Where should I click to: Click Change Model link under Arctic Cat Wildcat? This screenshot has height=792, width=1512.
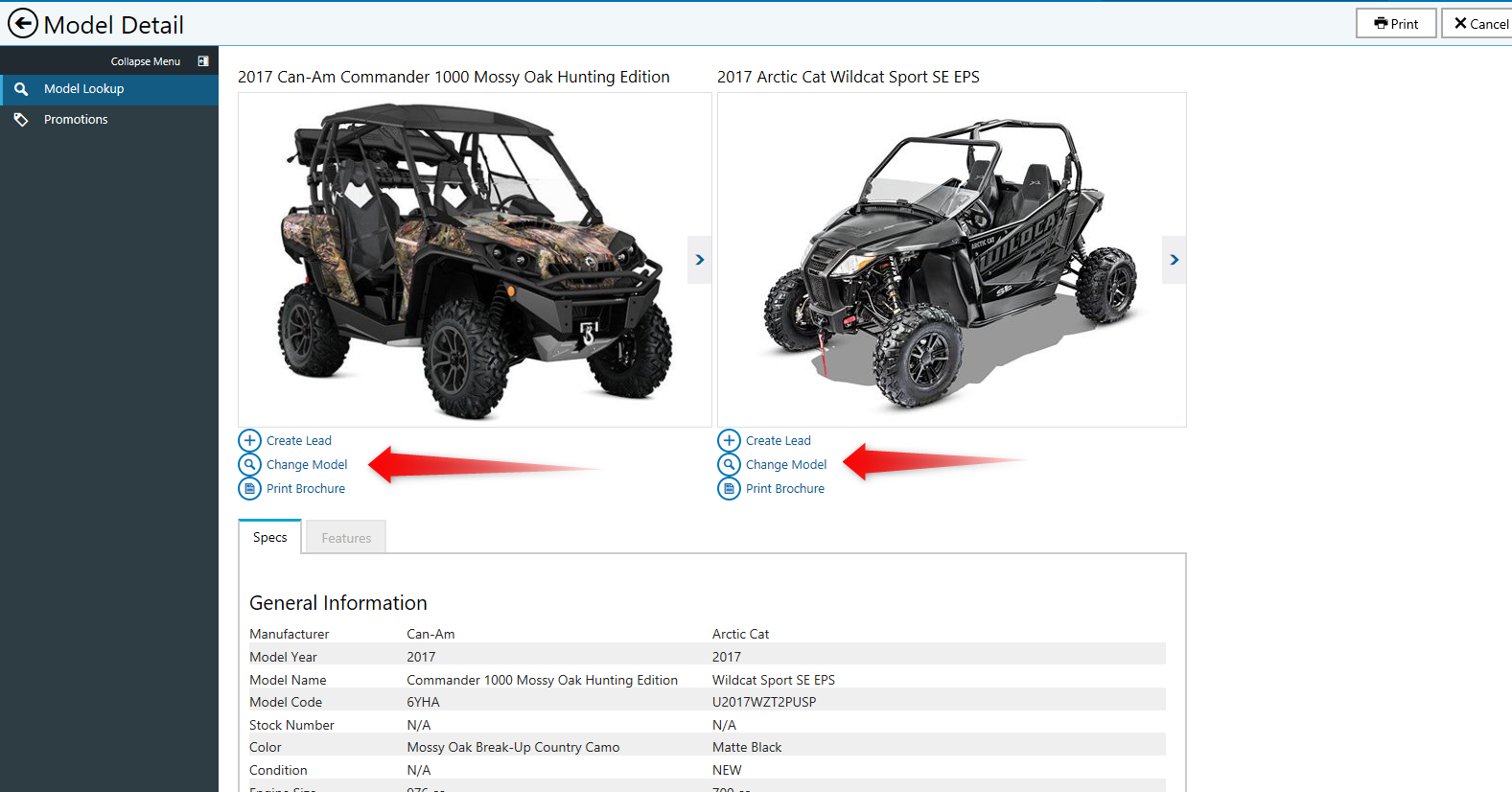click(x=786, y=465)
